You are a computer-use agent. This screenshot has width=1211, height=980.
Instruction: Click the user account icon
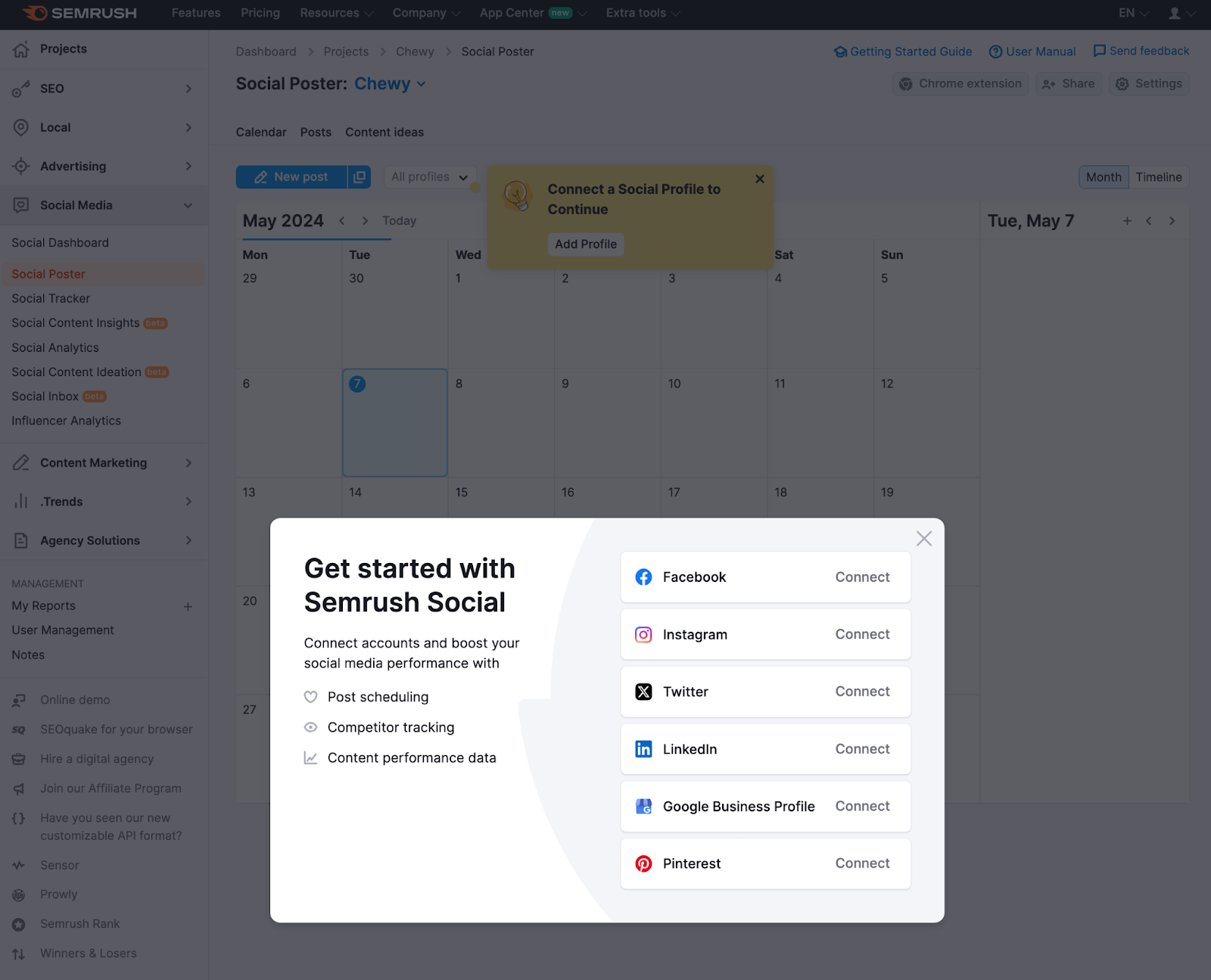click(1175, 13)
